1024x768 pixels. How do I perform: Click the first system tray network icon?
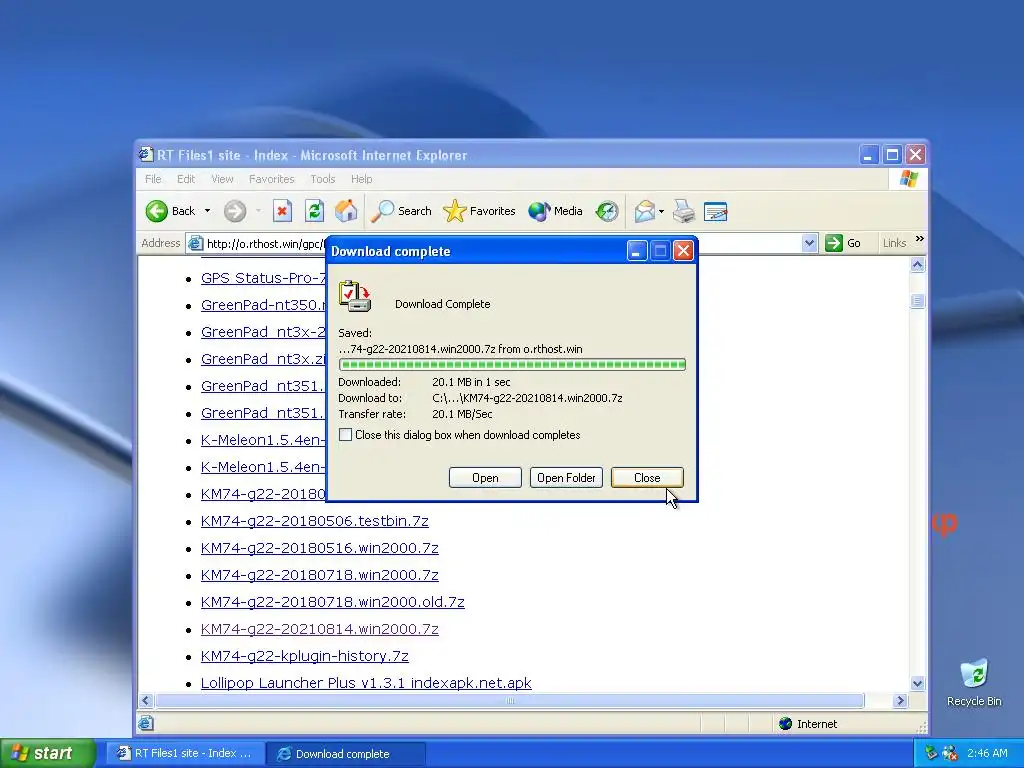(x=932, y=753)
